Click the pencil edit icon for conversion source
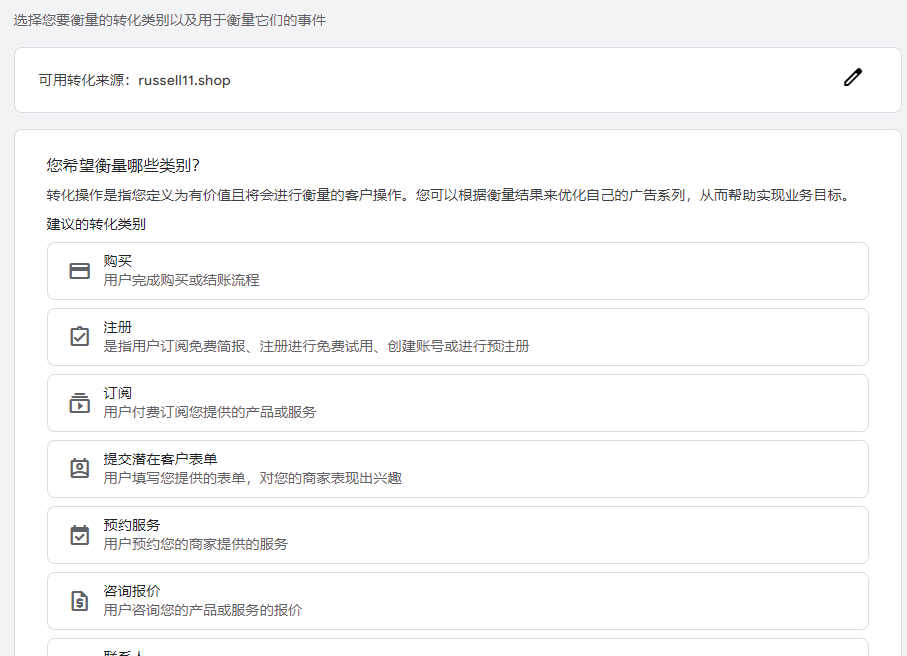This screenshot has height=656, width=907. (852, 78)
